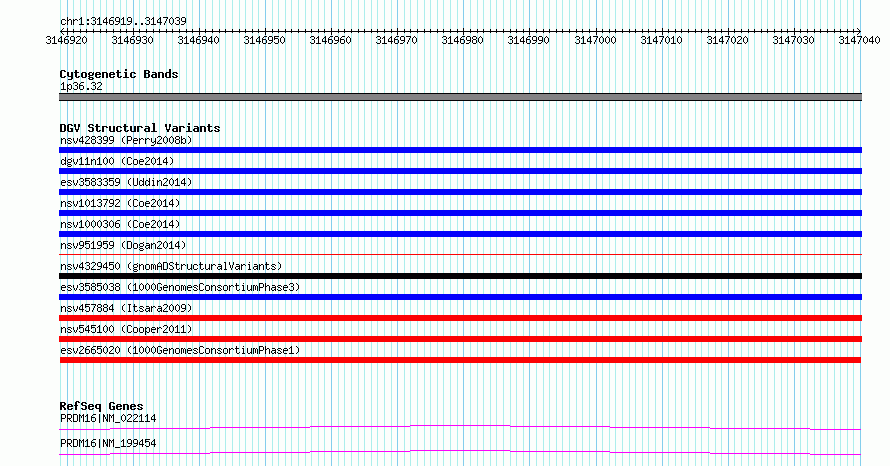Select the gray 1p36.32 cytoband bar
The image size is (890, 466).
point(460,97)
